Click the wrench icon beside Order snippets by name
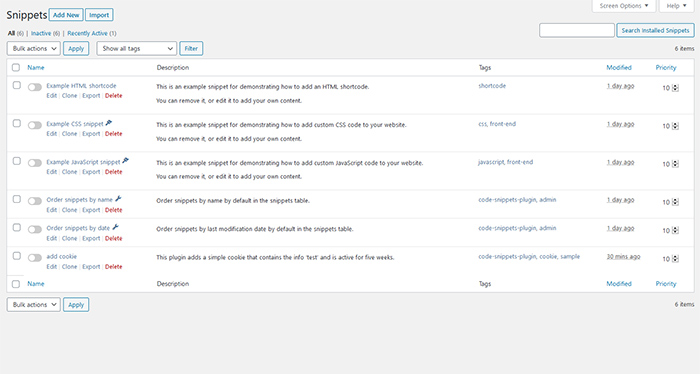Viewport: 700px width, 374px height. [118, 199]
